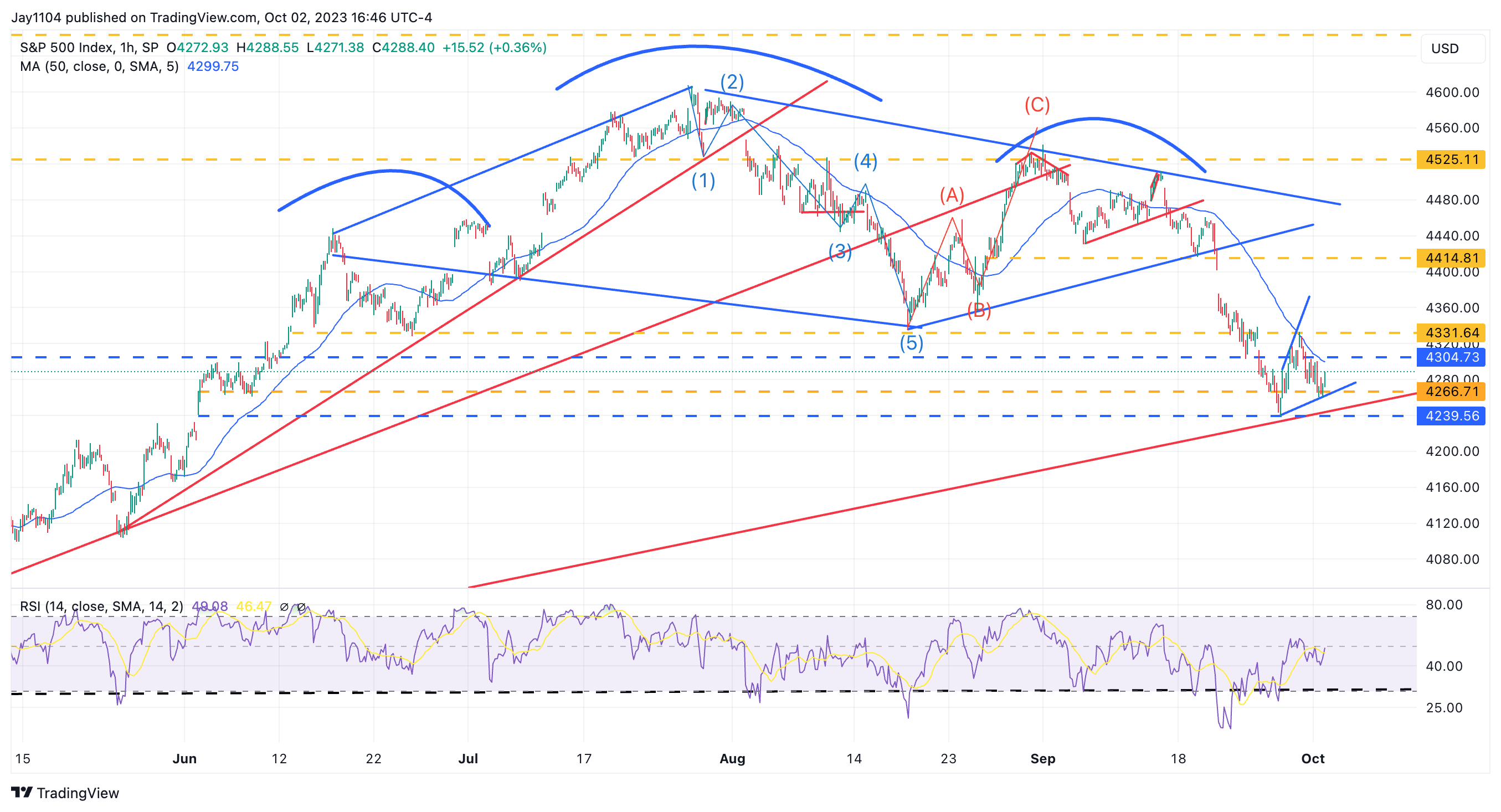
Task: Click the 18 date label on time axis
Action: (1178, 758)
